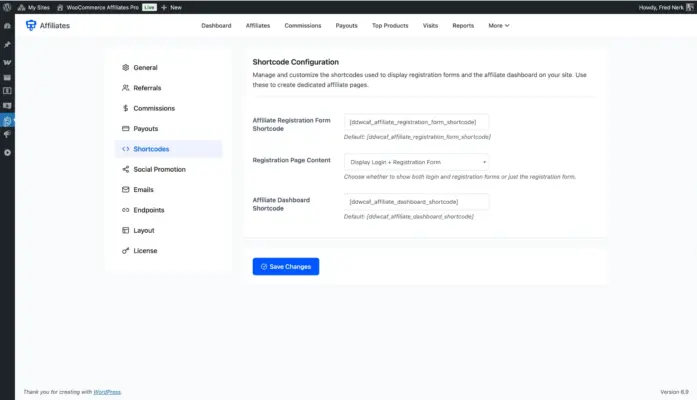
Task: Expand the More dropdown in top nav
Action: pyautogui.click(x=499, y=26)
